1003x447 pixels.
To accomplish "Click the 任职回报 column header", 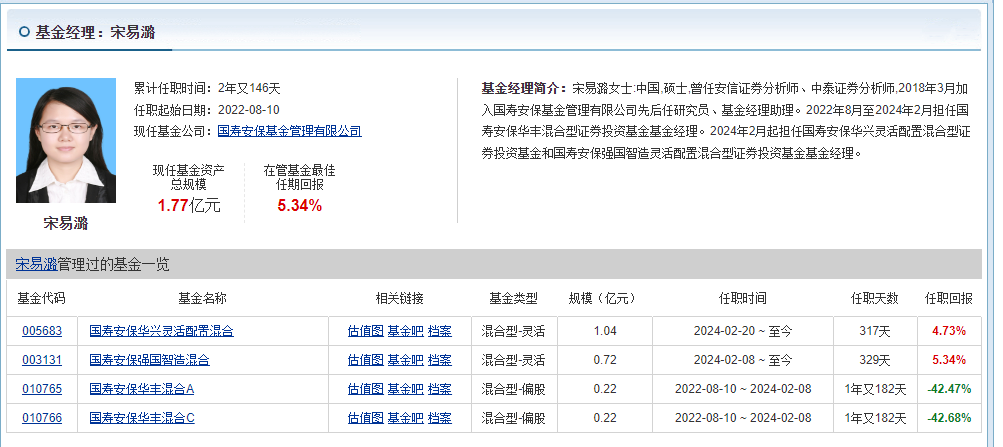I will point(948,298).
